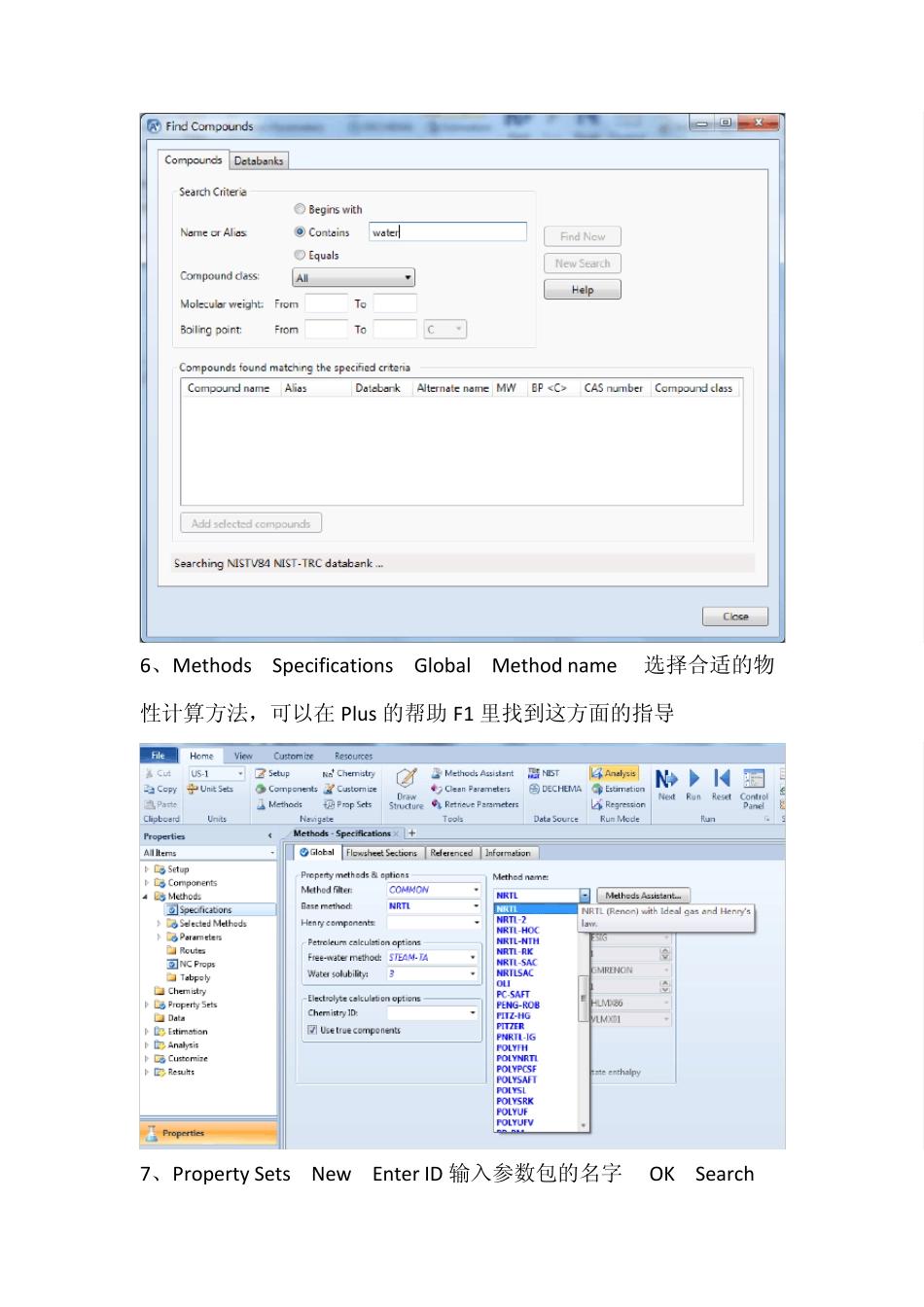Click Close in the Find Compounds dialog

coord(735,617)
